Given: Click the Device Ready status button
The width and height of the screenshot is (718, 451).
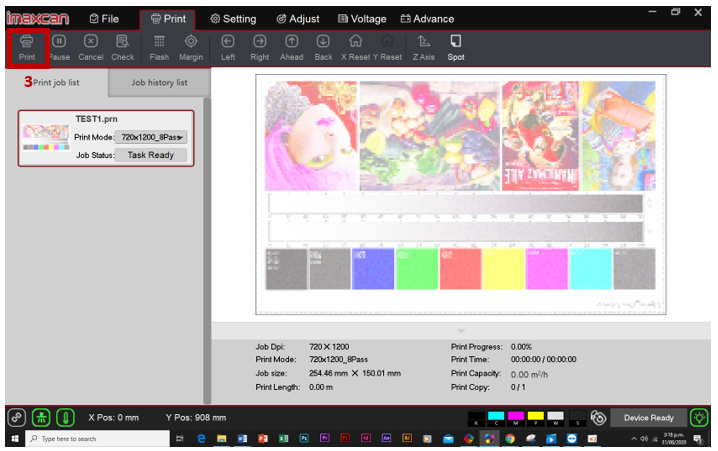Looking at the screenshot, I should (648, 418).
